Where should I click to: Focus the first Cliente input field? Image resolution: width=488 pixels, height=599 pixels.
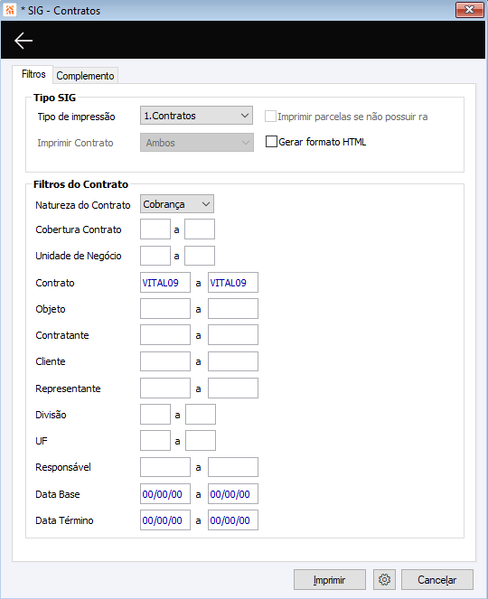coord(165,361)
